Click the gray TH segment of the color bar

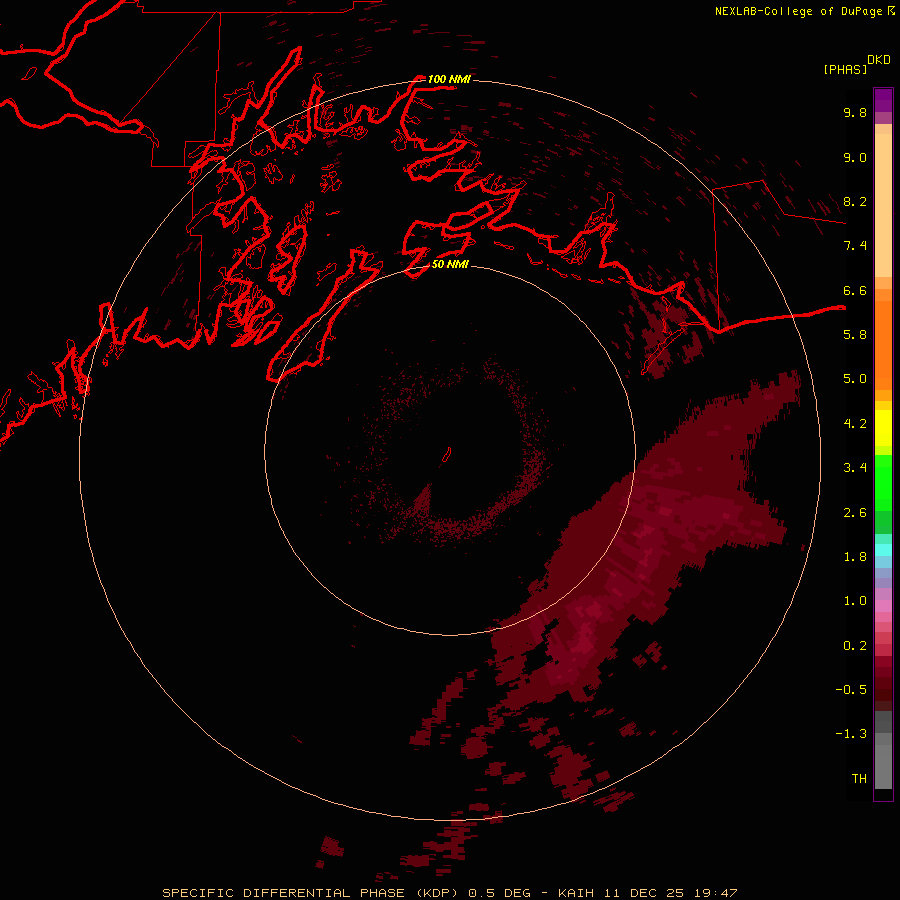[x=883, y=766]
